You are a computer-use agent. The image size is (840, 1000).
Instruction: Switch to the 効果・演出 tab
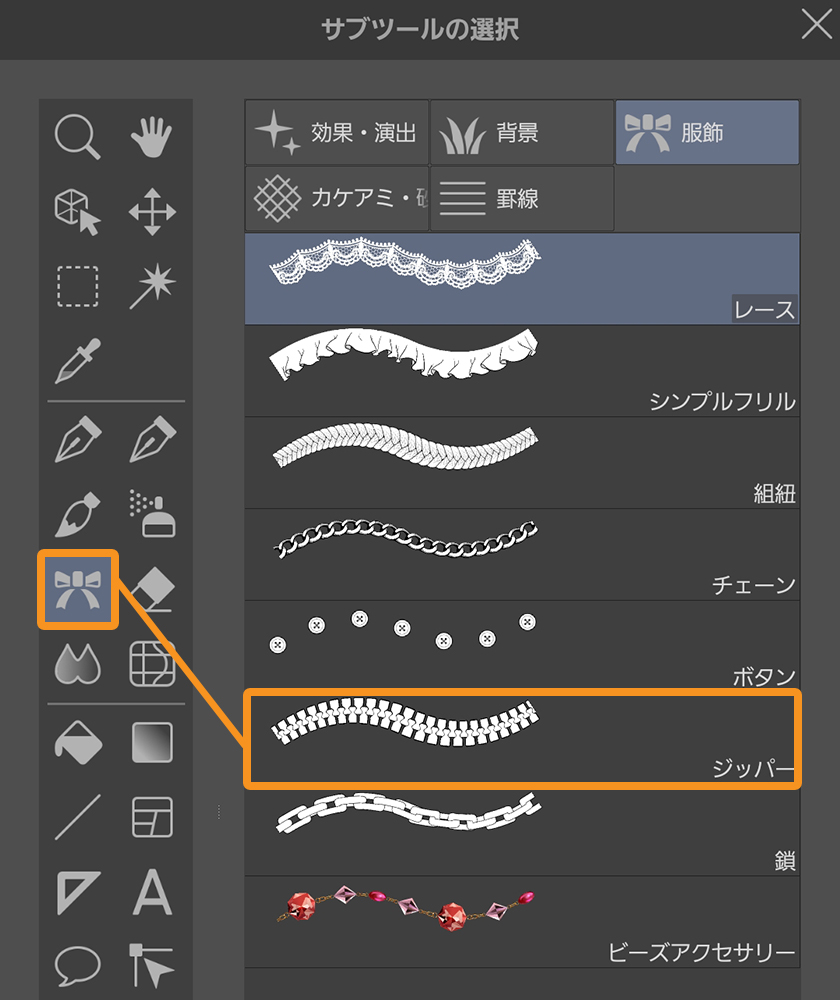pyautogui.click(x=337, y=132)
